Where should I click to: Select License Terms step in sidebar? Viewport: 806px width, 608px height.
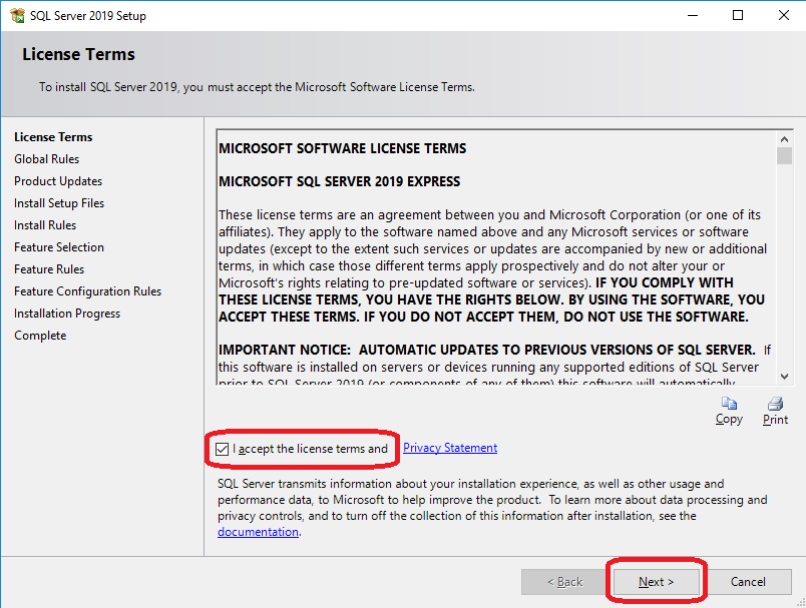tap(53, 137)
